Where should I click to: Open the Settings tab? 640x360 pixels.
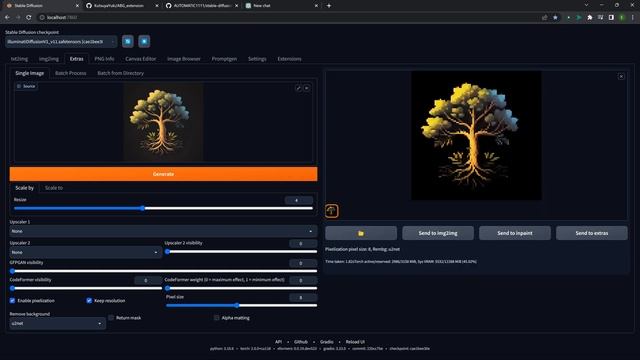point(257,59)
